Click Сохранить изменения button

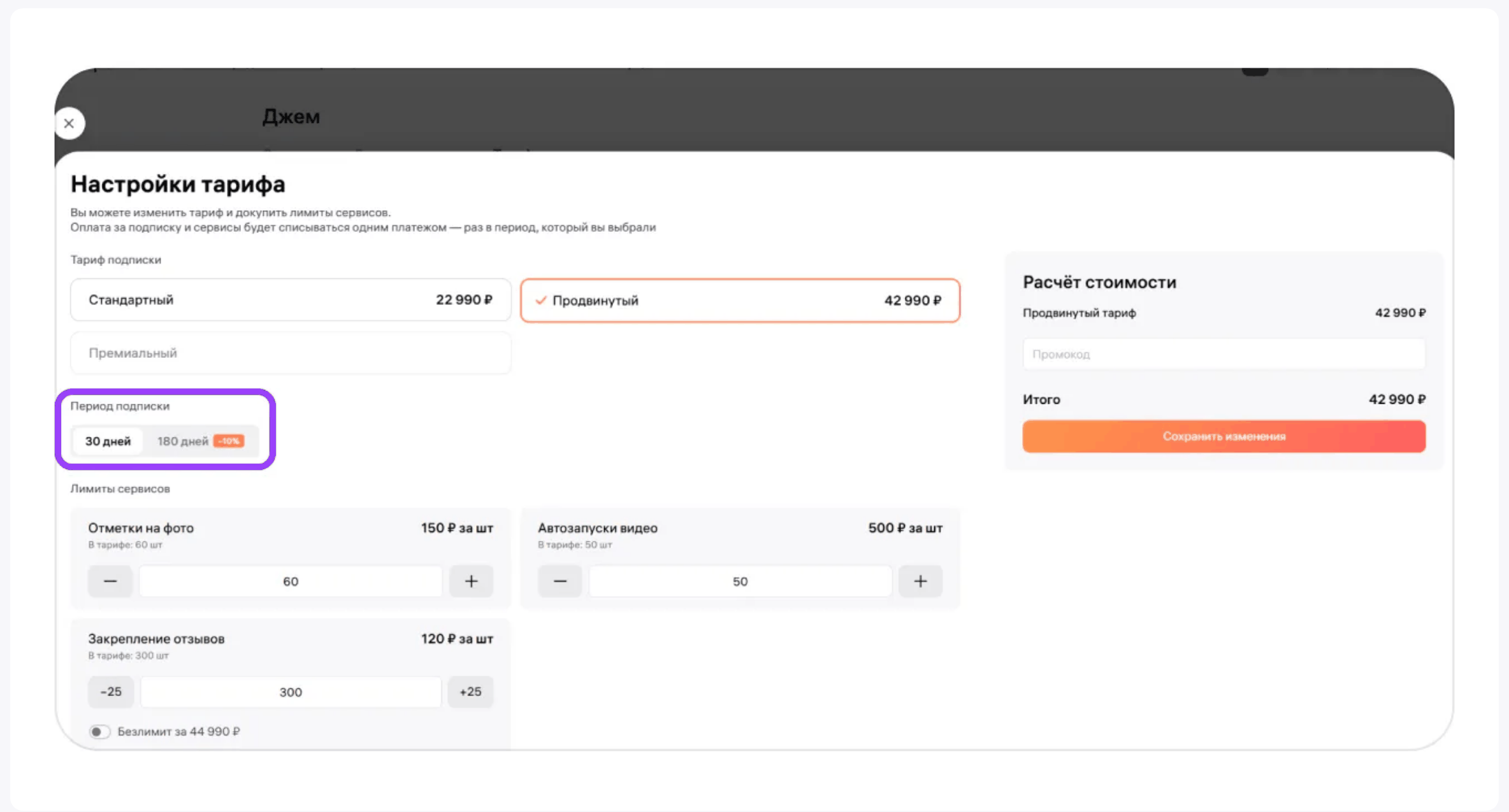(x=1224, y=436)
